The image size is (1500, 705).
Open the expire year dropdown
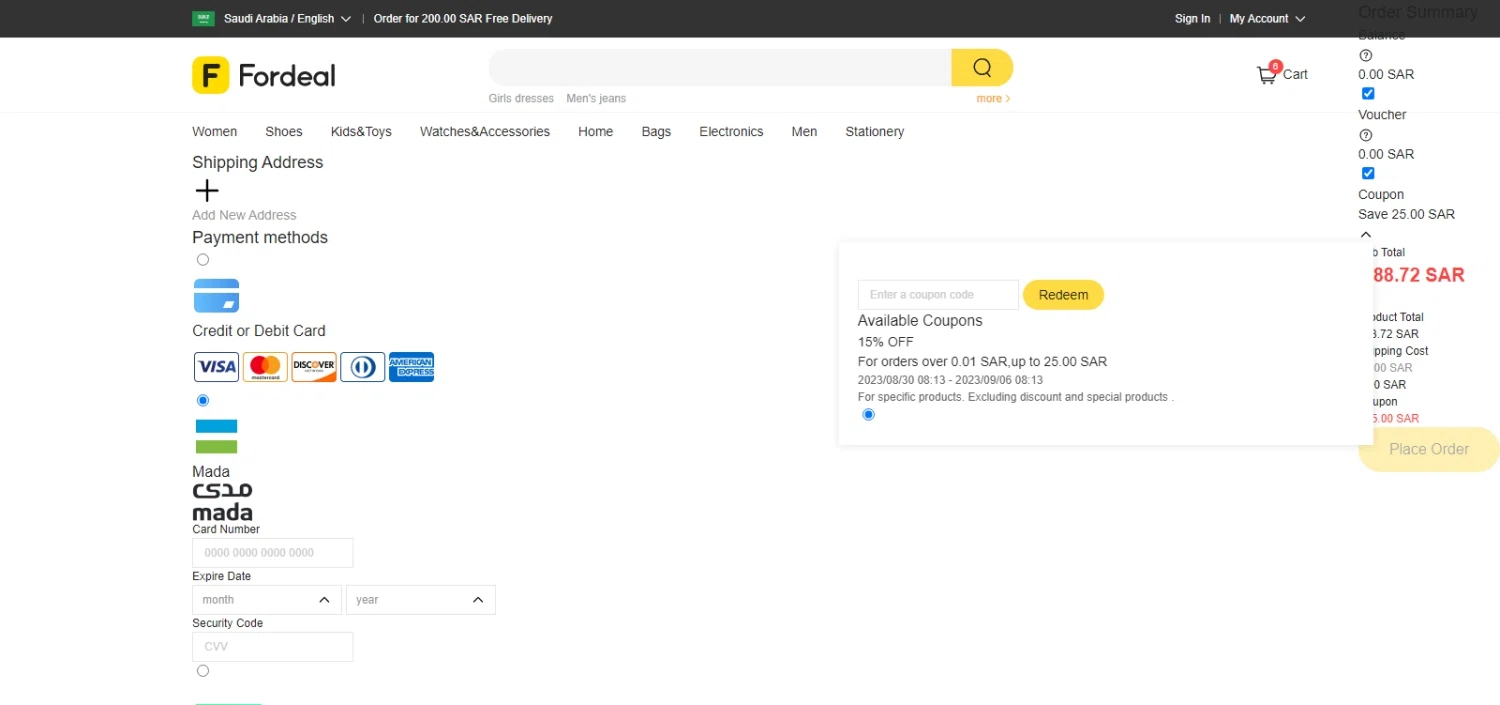[421, 600]
